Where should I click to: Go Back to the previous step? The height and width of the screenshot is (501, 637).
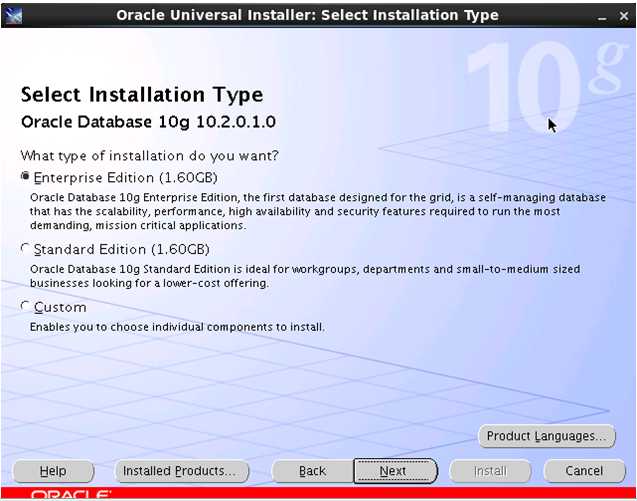(312, 471)
